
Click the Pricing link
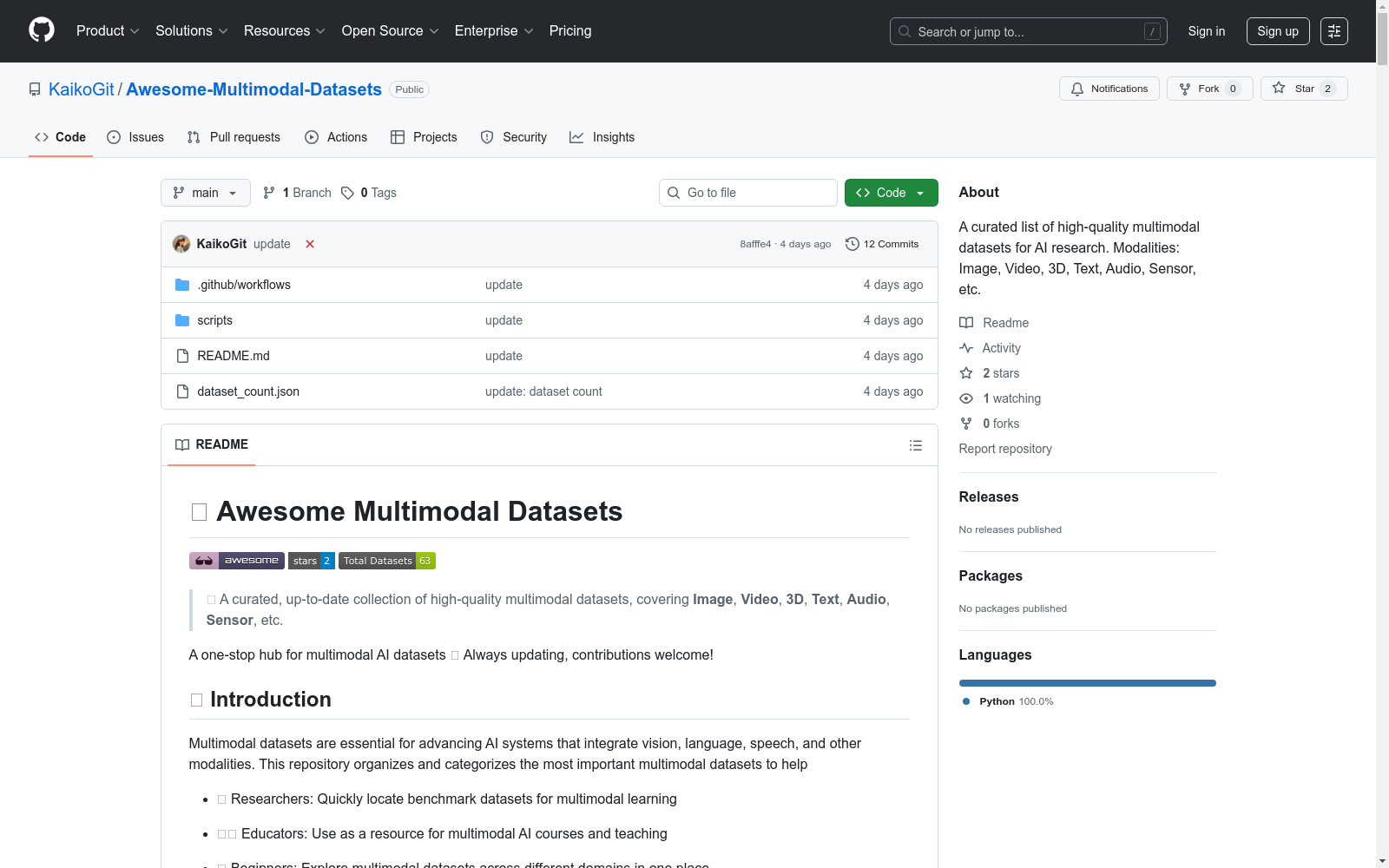coord(570,31)
